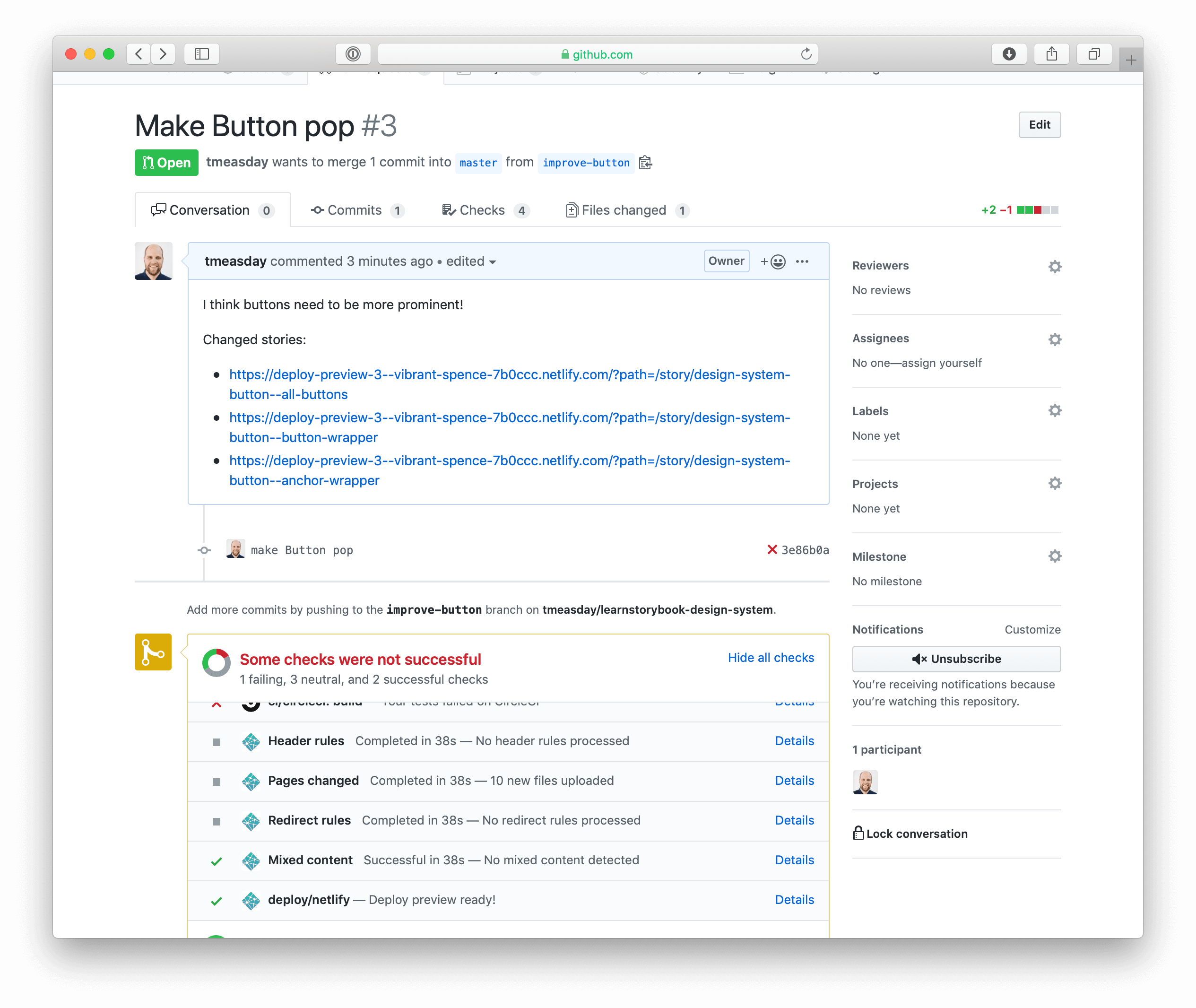Click the Owner badge on comment
Screen dimensions: 1196x1008
coord(726,261)
